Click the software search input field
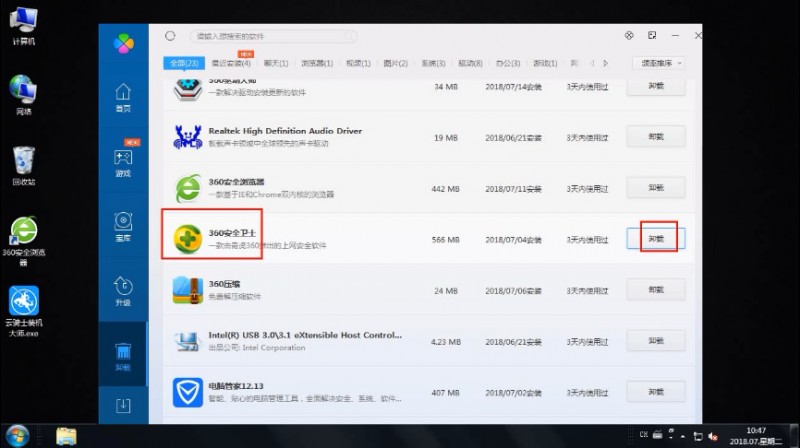 (x=273, y=36)
